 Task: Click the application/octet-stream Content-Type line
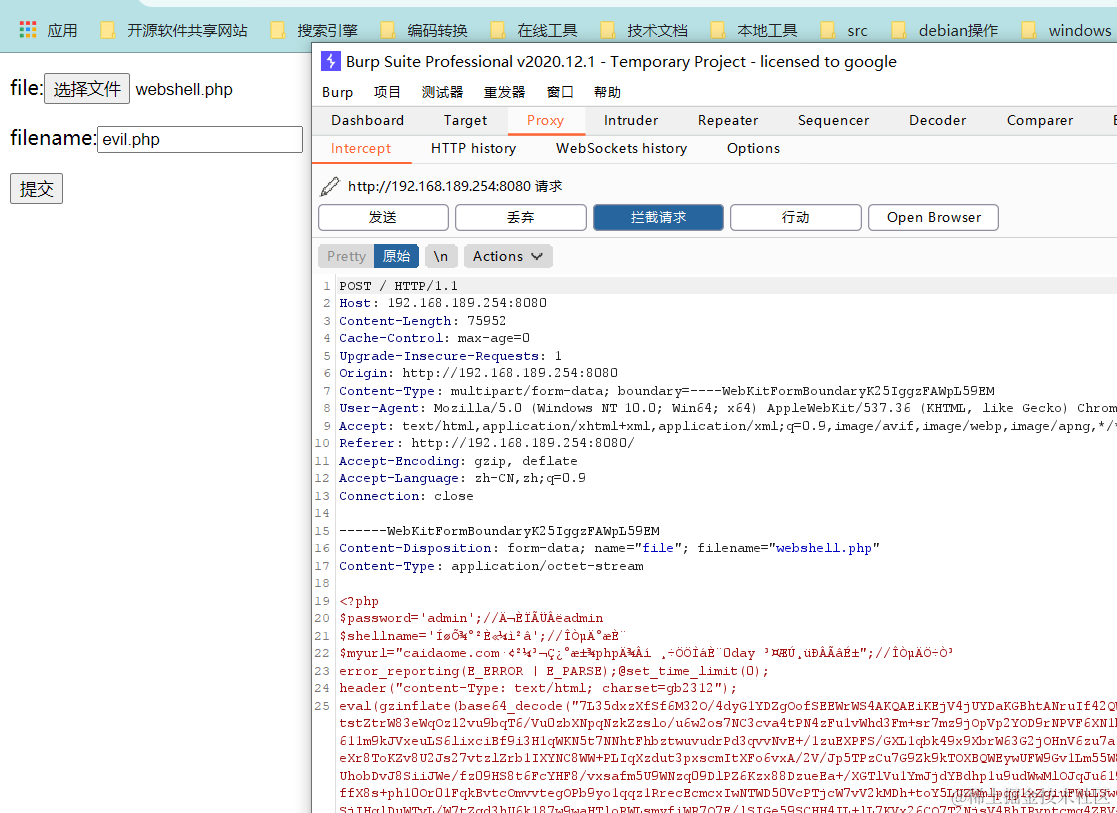[x=492, y=566]
